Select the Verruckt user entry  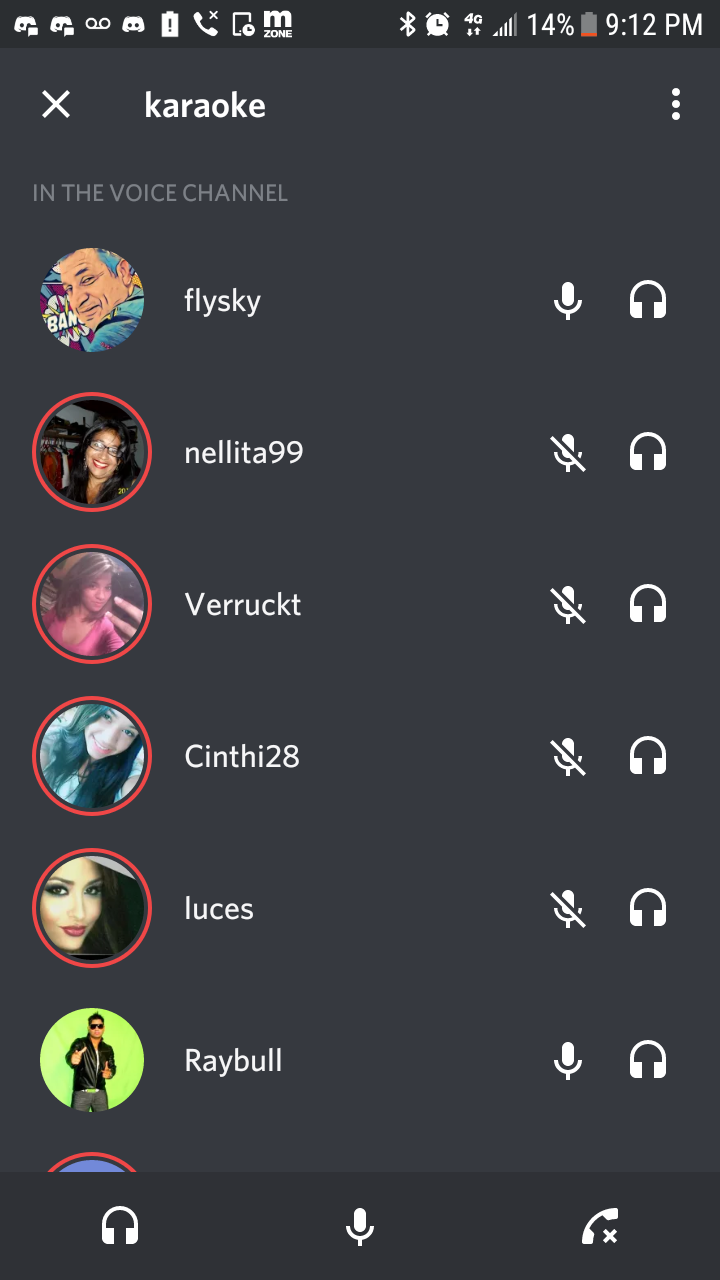coord(360,604)
